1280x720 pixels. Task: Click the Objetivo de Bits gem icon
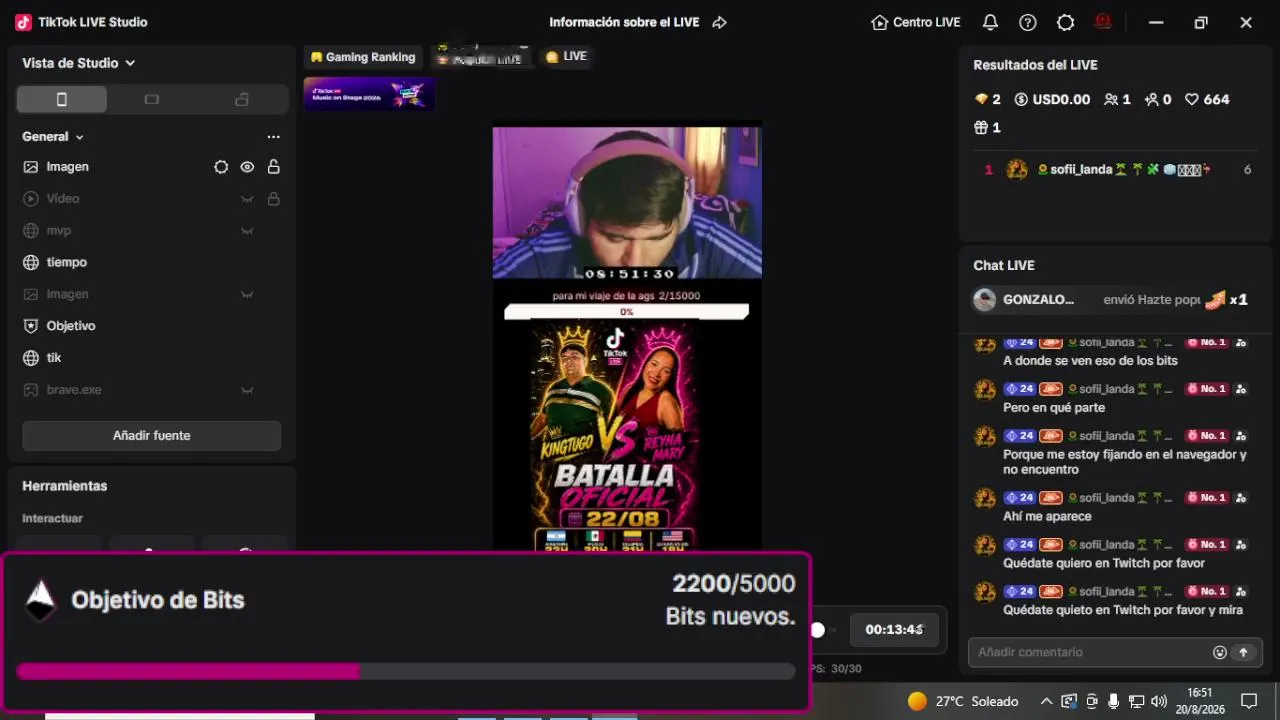pos(40,600)
